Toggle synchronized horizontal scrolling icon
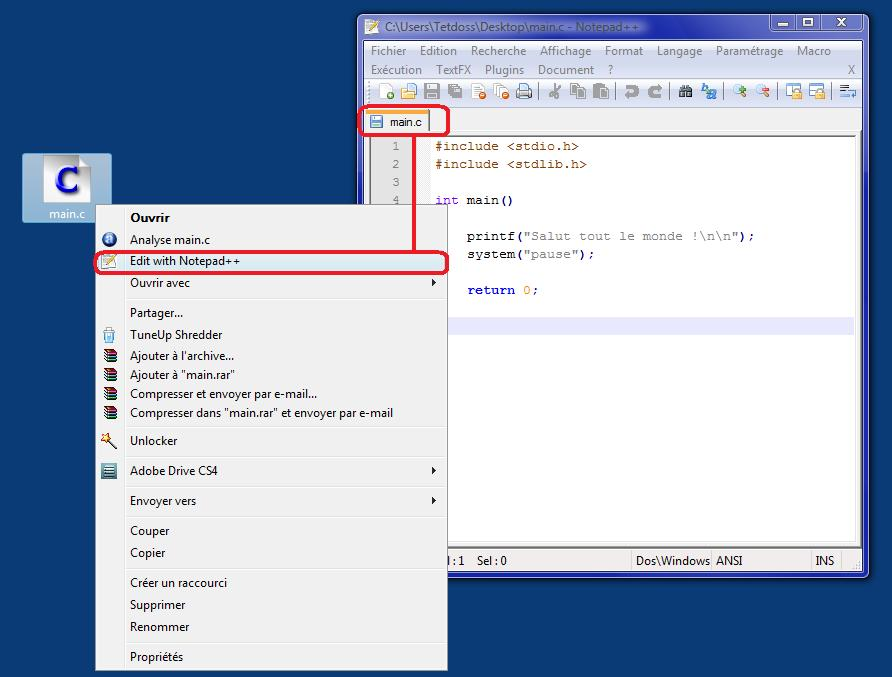892x677 pixels. [817, 91]
